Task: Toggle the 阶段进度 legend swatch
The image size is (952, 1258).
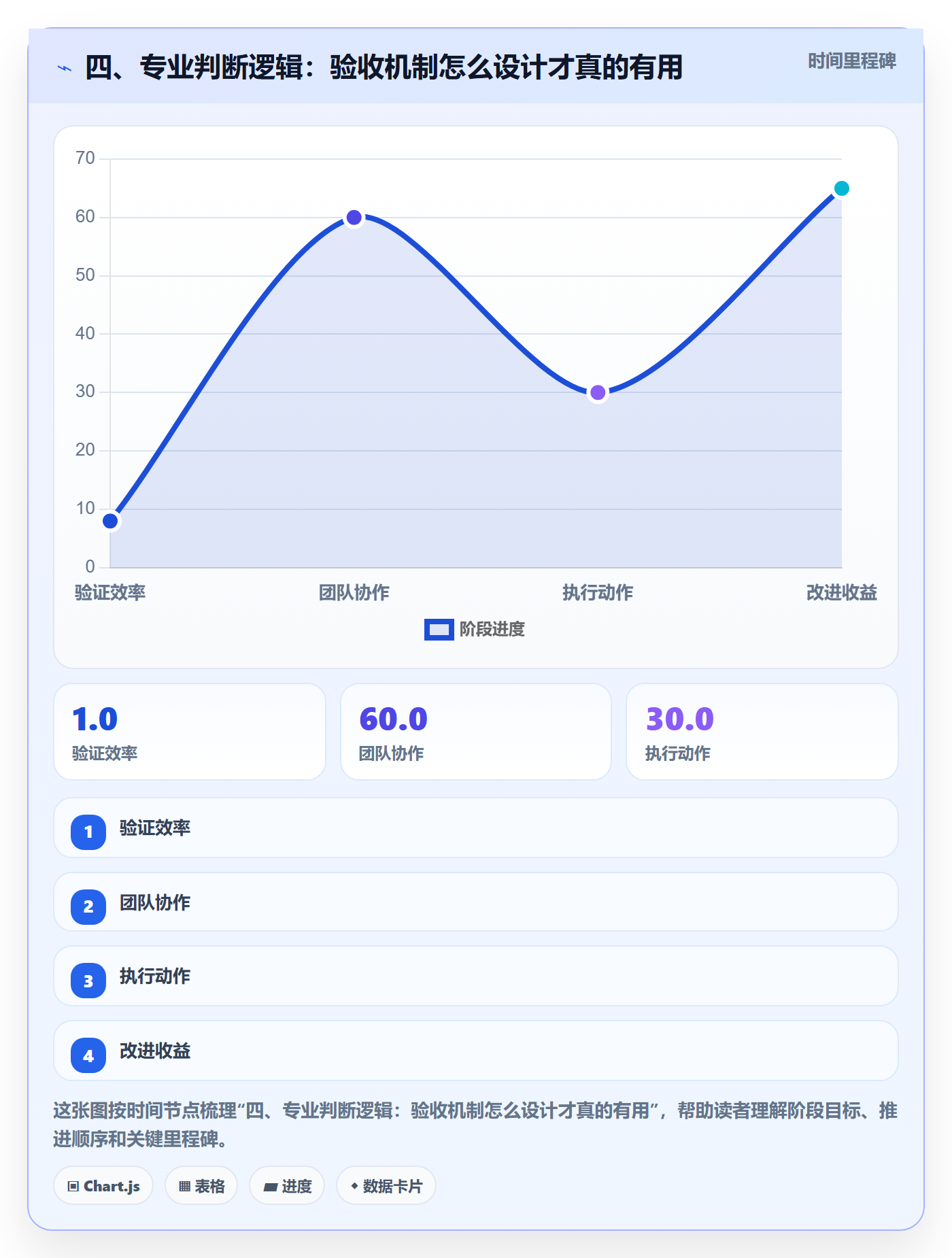Action: pos(439,630)
